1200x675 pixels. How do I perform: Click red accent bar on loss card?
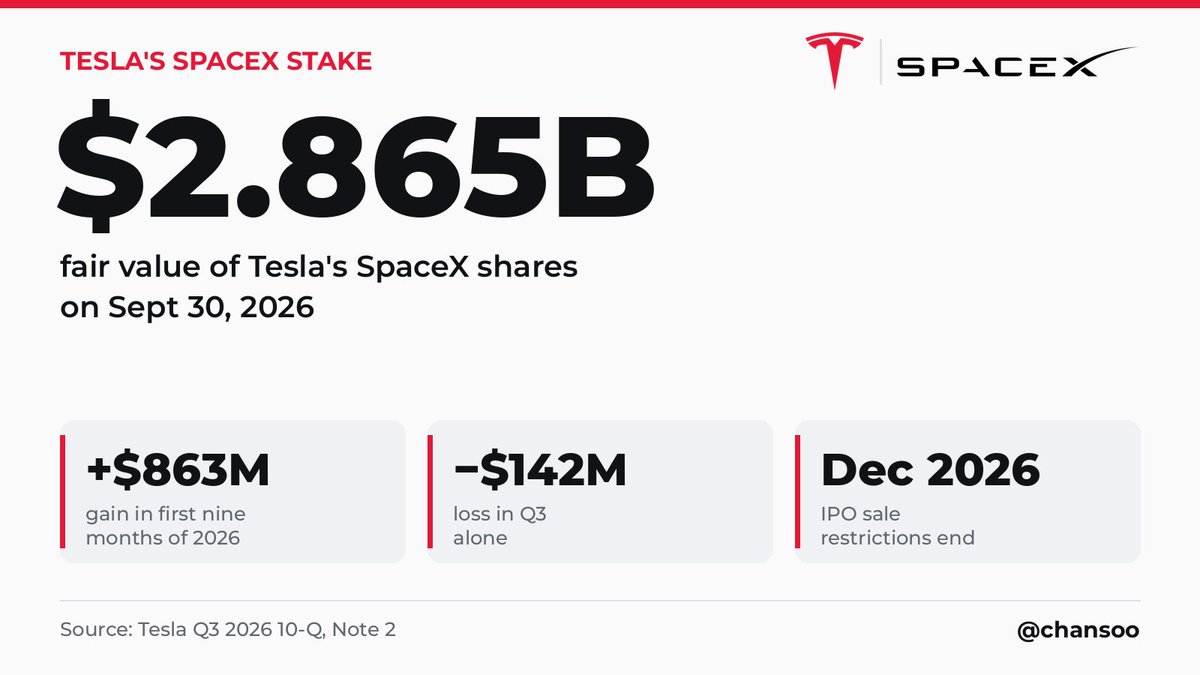coord(431,491)
